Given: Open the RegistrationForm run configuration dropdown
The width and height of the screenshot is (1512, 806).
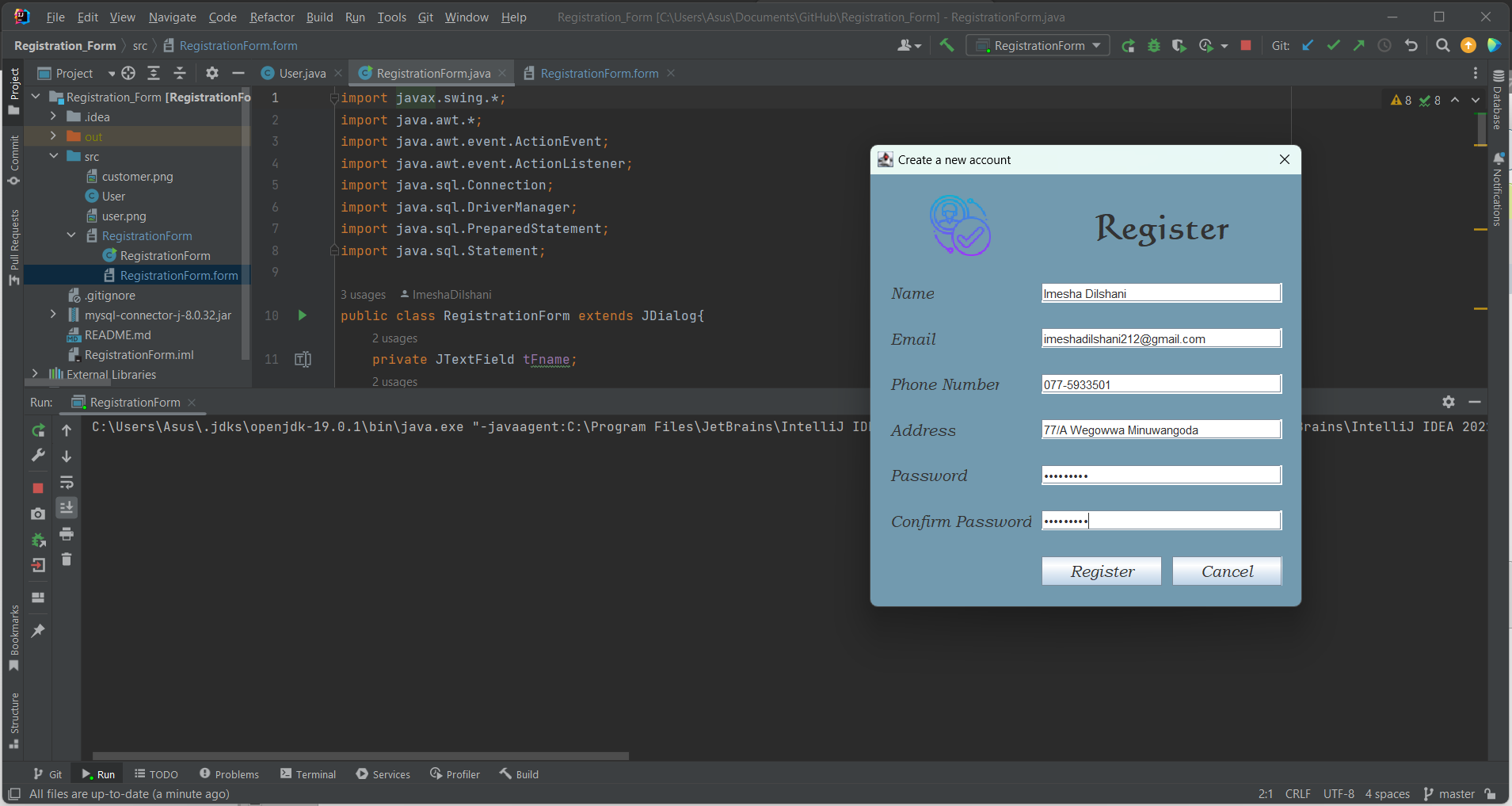Looking at the screenshot, I should pos(1038,46).
